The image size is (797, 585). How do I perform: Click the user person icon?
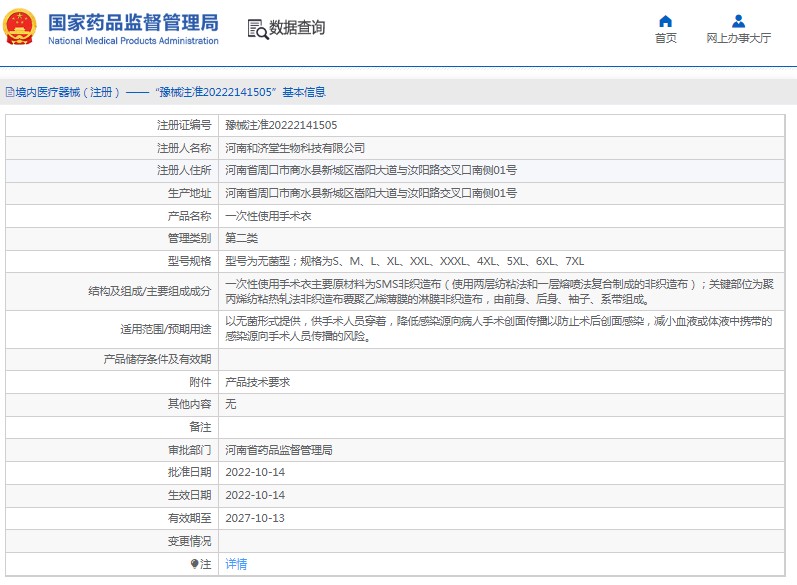pyautogui.click(x=738, y=21)
